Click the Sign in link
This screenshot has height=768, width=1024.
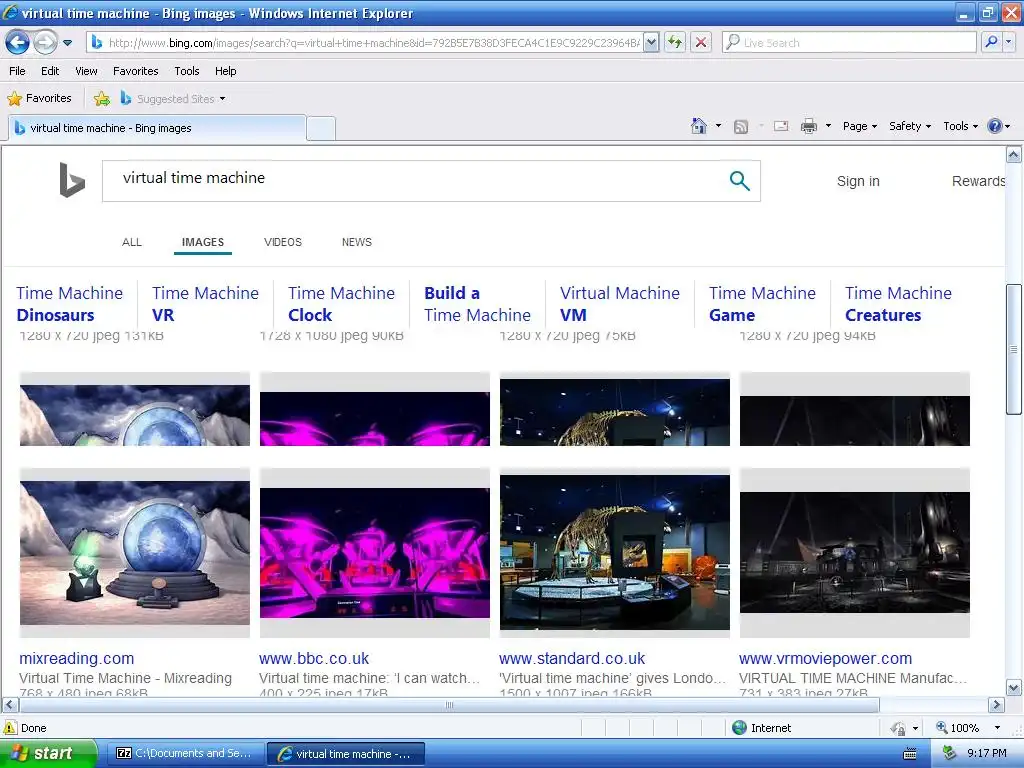coord(858,181)
